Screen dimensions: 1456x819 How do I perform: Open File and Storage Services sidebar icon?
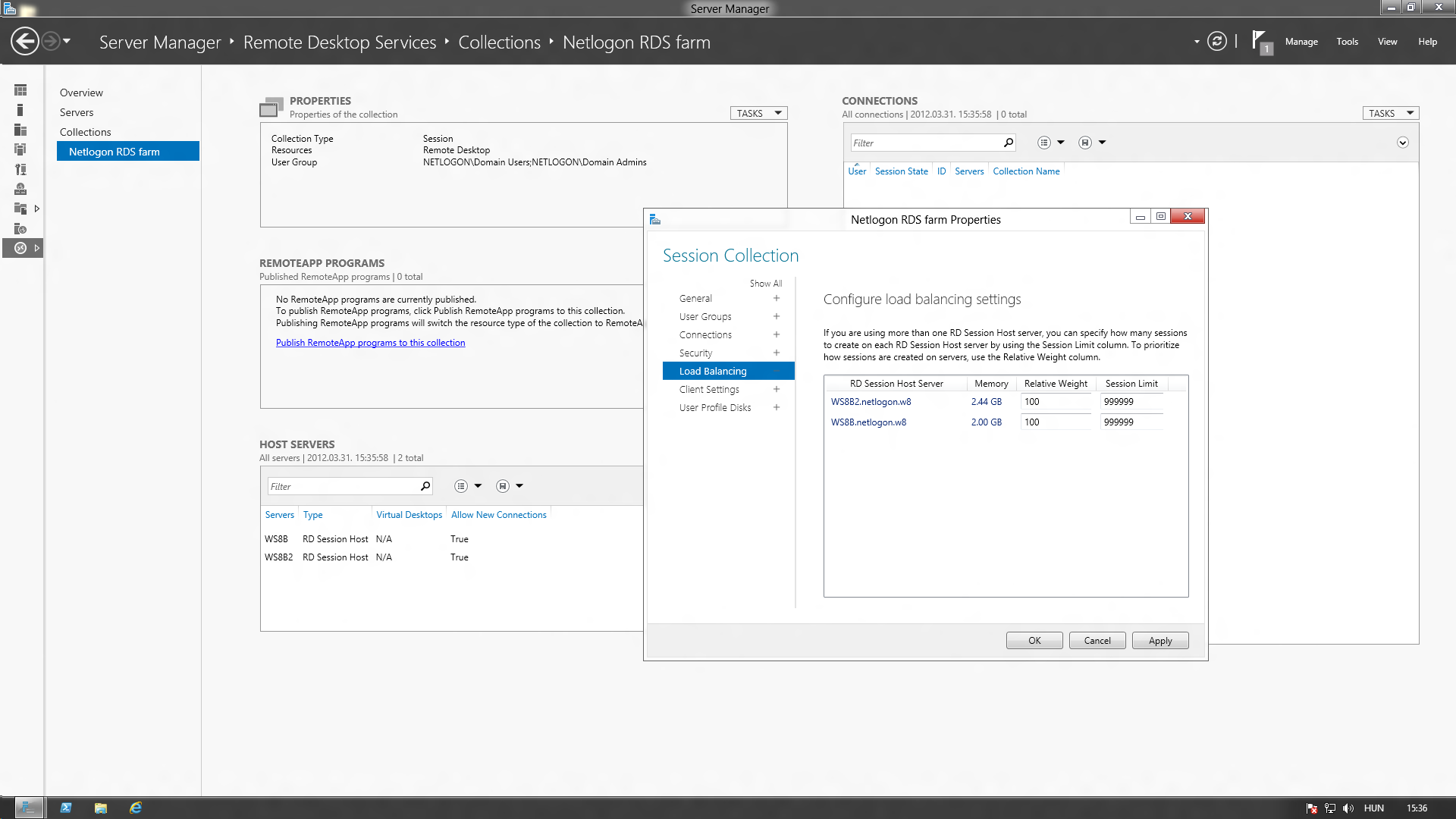click(x=20, y=209)
